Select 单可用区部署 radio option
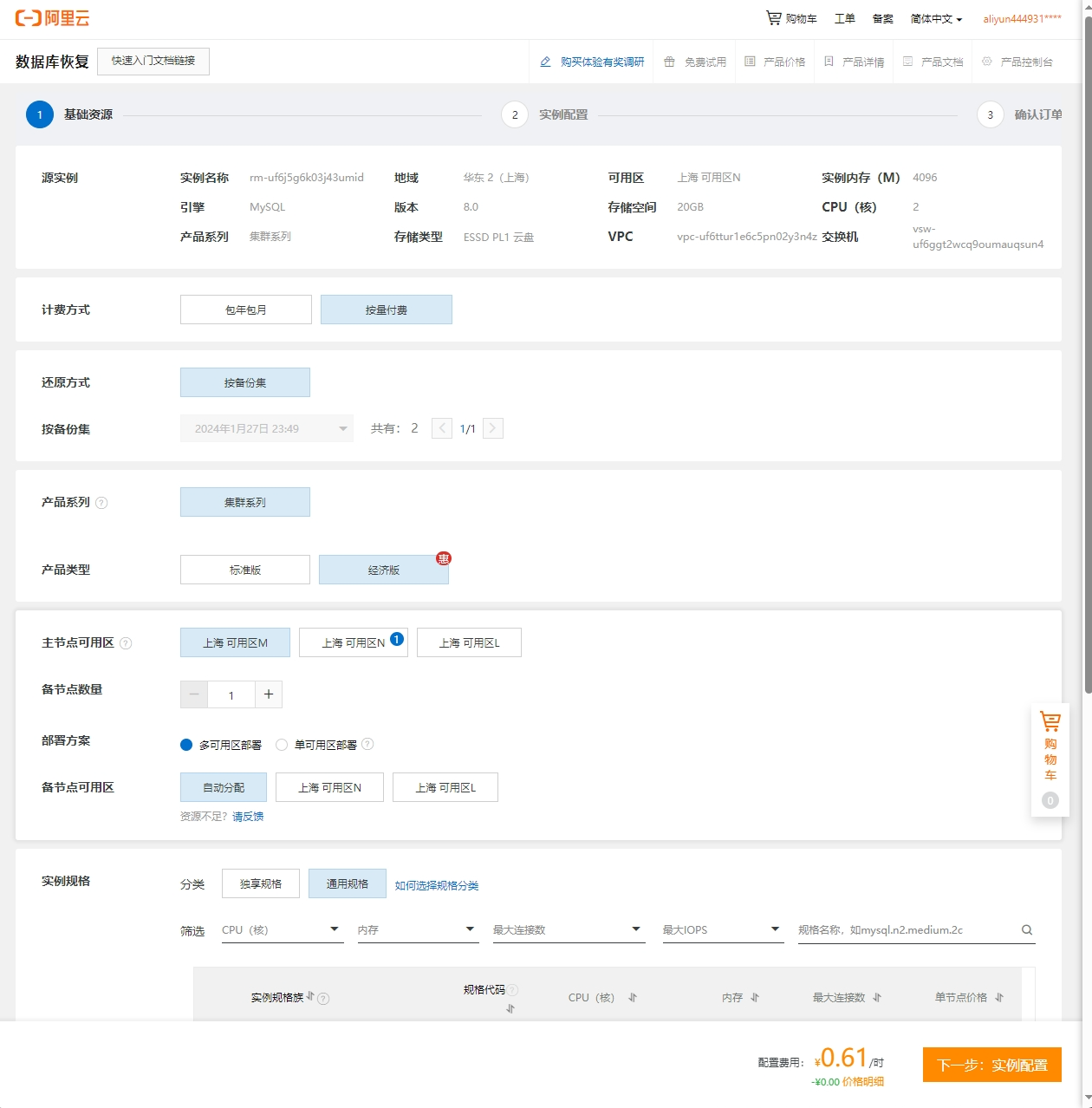Image resolution: width=1092 pixels, height=1108 pixels. pyautogui.click(x=282, y=745)
